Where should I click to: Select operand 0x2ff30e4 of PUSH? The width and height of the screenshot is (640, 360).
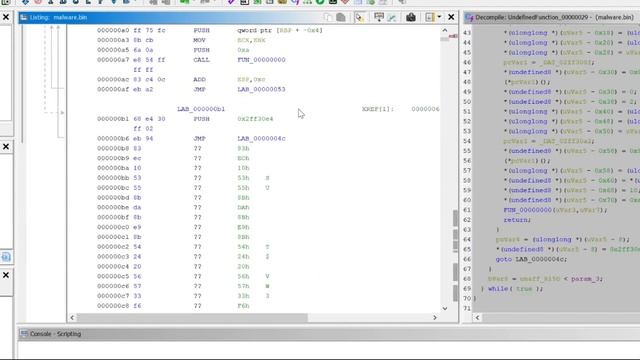point(255,119)
